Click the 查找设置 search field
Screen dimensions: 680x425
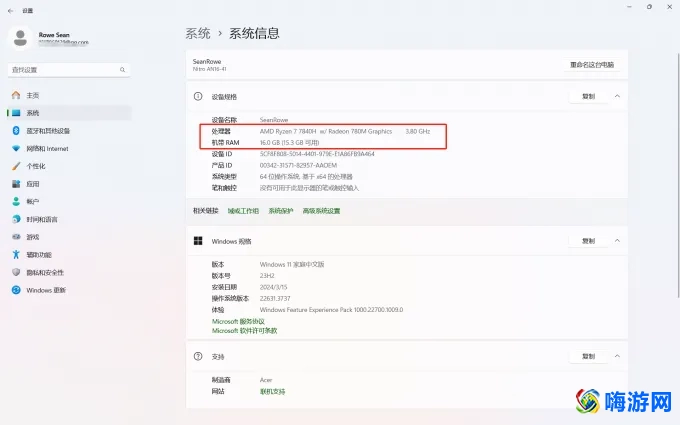click(69, 70)
